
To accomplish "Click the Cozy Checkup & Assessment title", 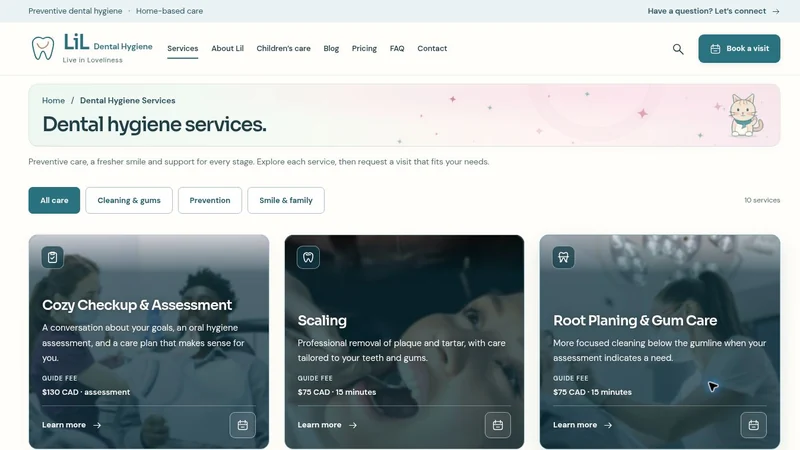I will pyautogui.click(x=137, y=305).
